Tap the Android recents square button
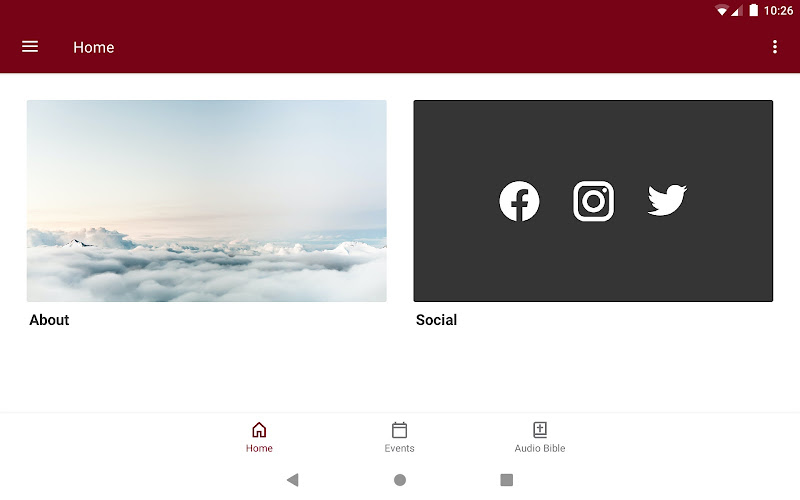The image size is (800, 500). tap(507, 480)
